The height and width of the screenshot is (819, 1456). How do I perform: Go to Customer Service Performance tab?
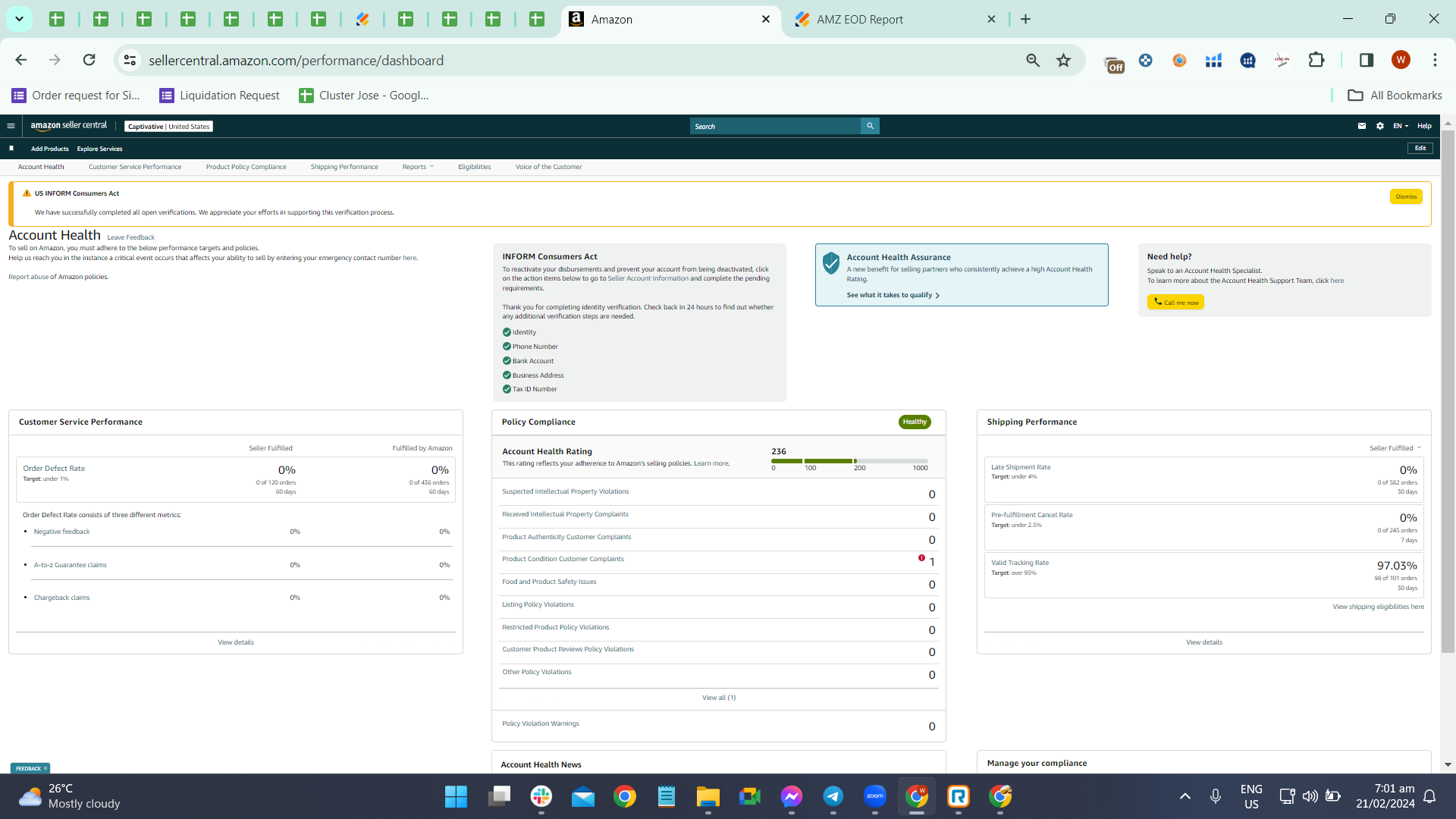pyautogui.click(x=135, y=167)
